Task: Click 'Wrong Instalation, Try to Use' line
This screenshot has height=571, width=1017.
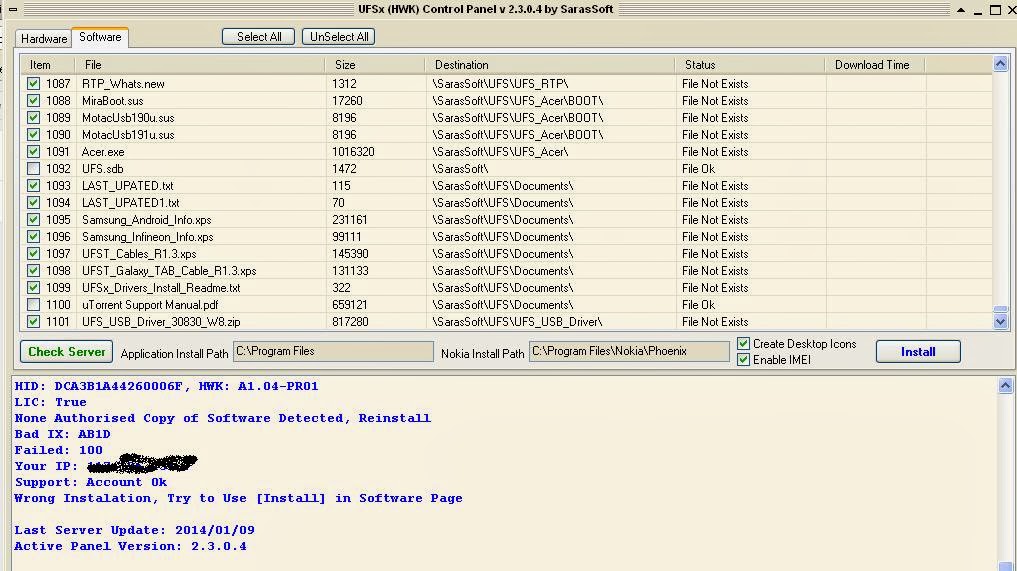Action: tap(238, 498)
